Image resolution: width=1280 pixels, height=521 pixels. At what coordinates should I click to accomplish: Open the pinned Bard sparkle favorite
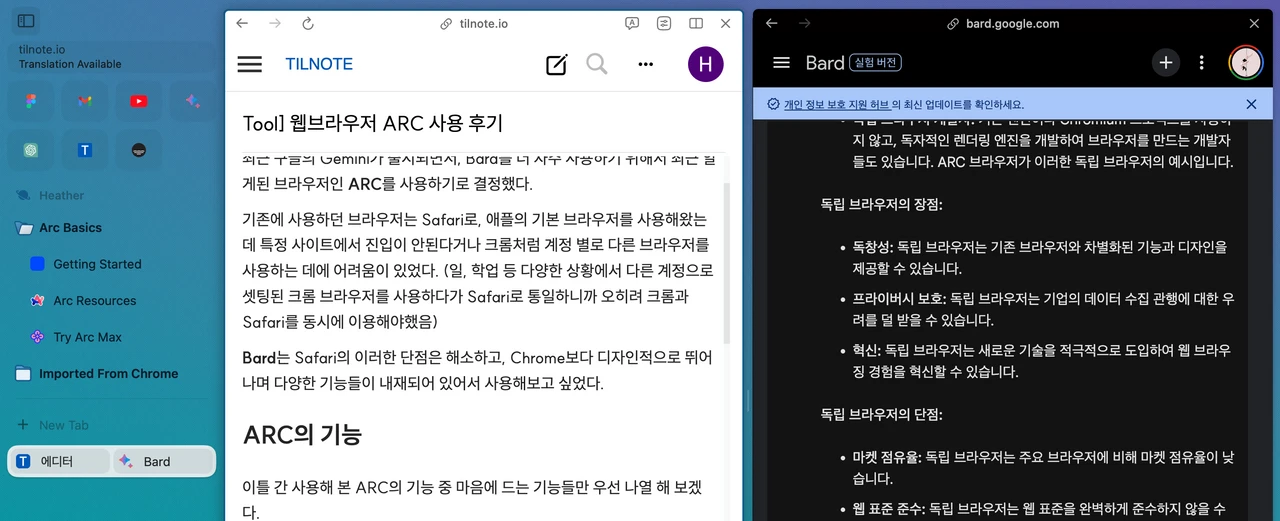192,101
